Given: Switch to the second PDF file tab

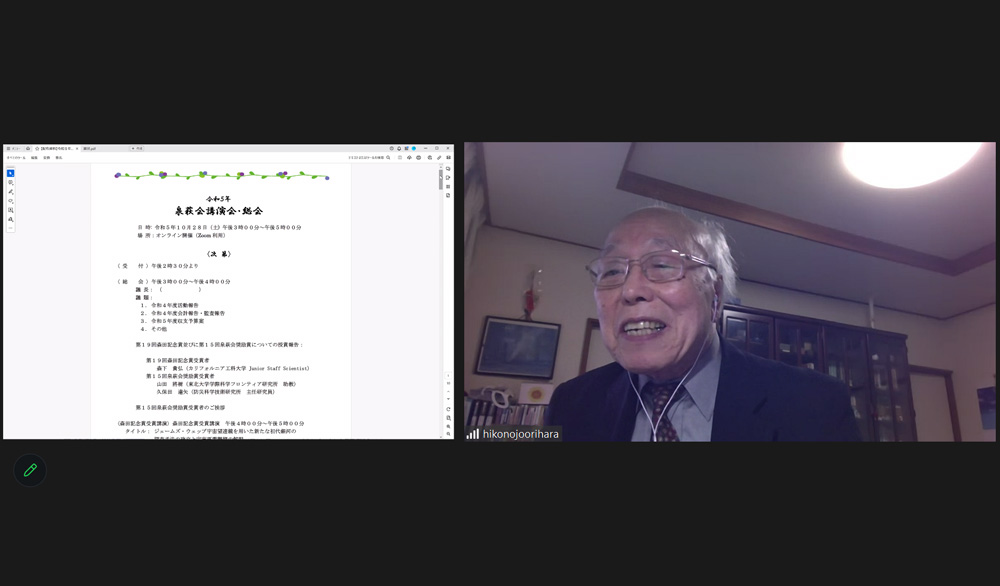Looking at the screenshot, I should coord(90,149).
